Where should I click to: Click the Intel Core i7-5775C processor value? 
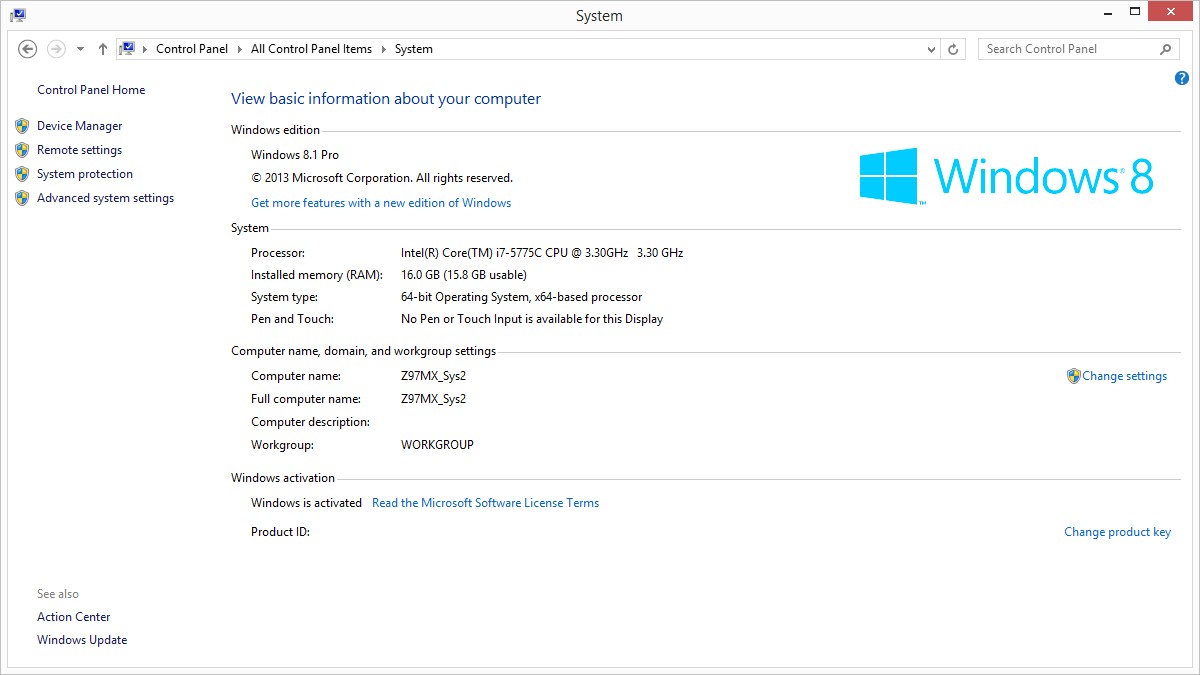tap(542, 253)
